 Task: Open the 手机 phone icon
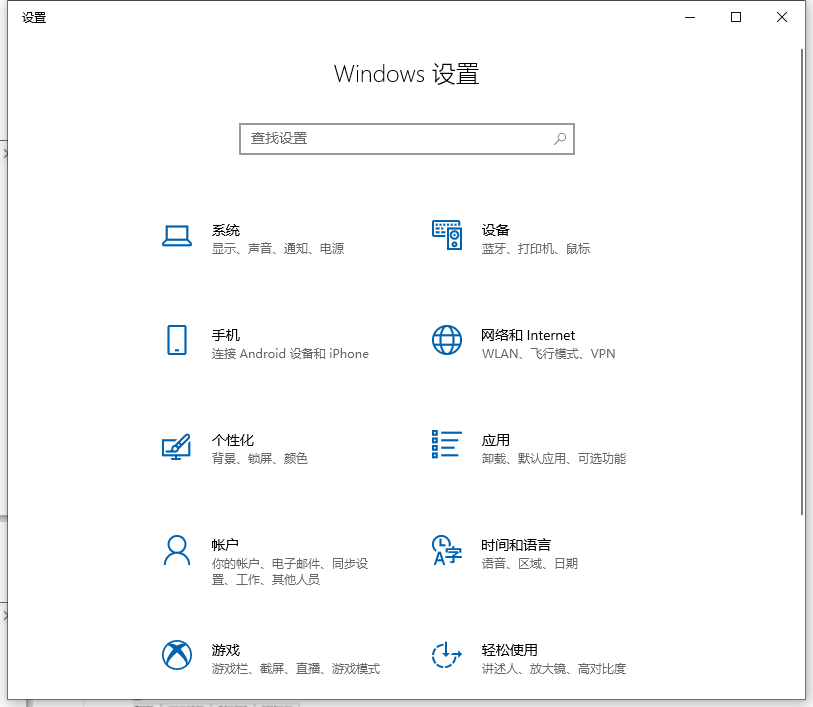point(177,340)
